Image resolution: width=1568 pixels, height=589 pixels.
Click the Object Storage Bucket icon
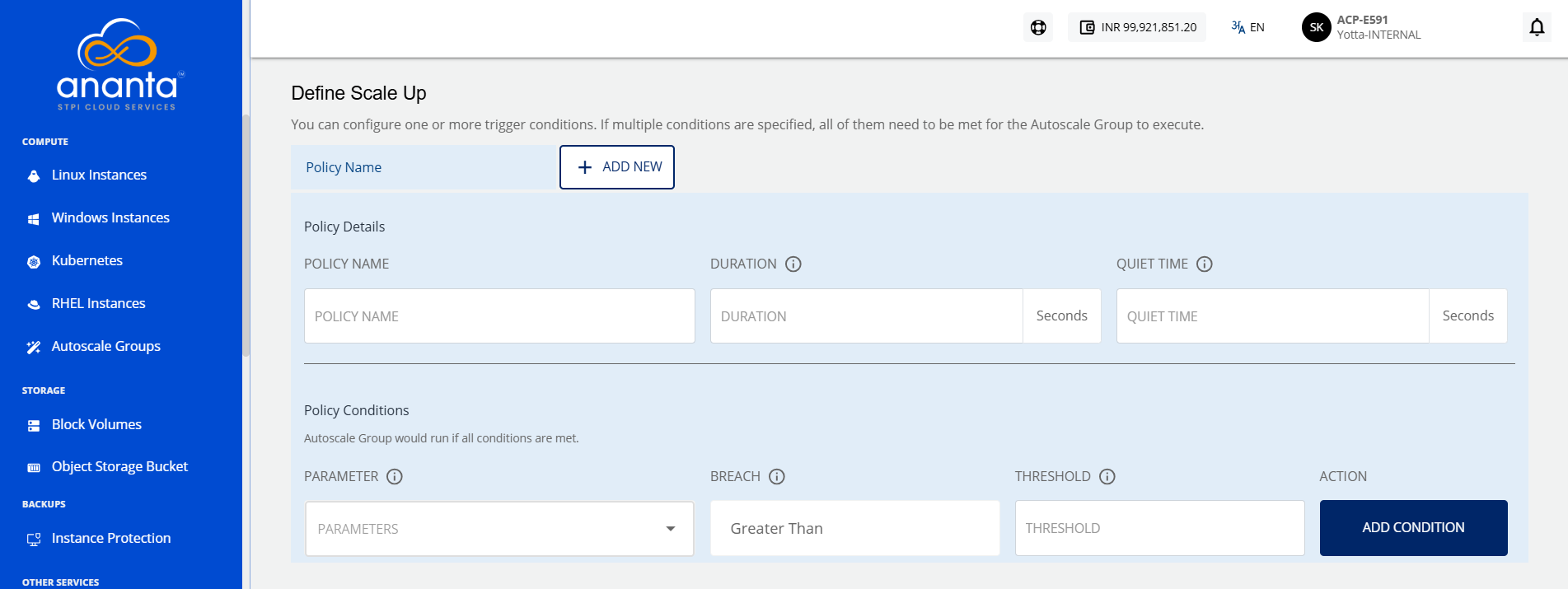coord(34,467)
